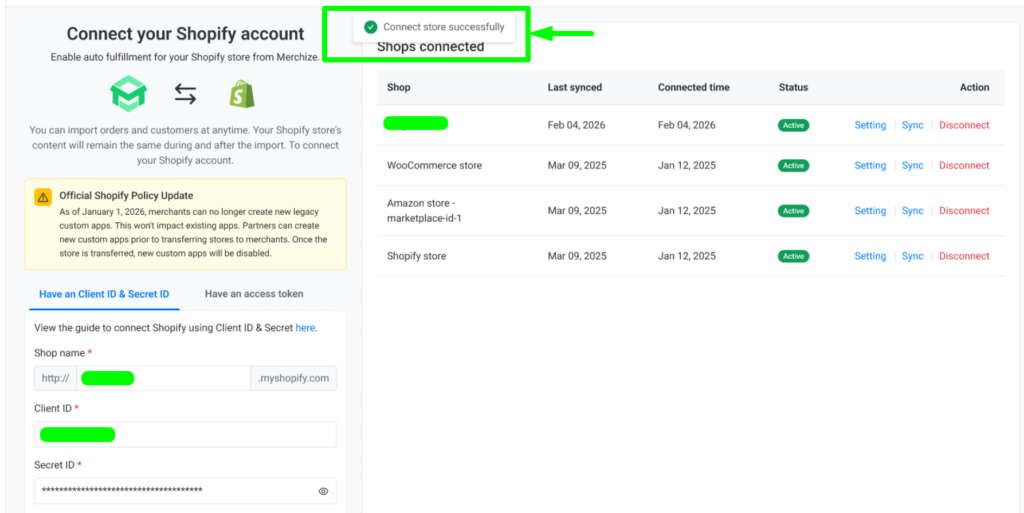Open Setting for Shopify store
This screenshot has width=1024, height=513.
pyautogui.click(x=870, y=256)
